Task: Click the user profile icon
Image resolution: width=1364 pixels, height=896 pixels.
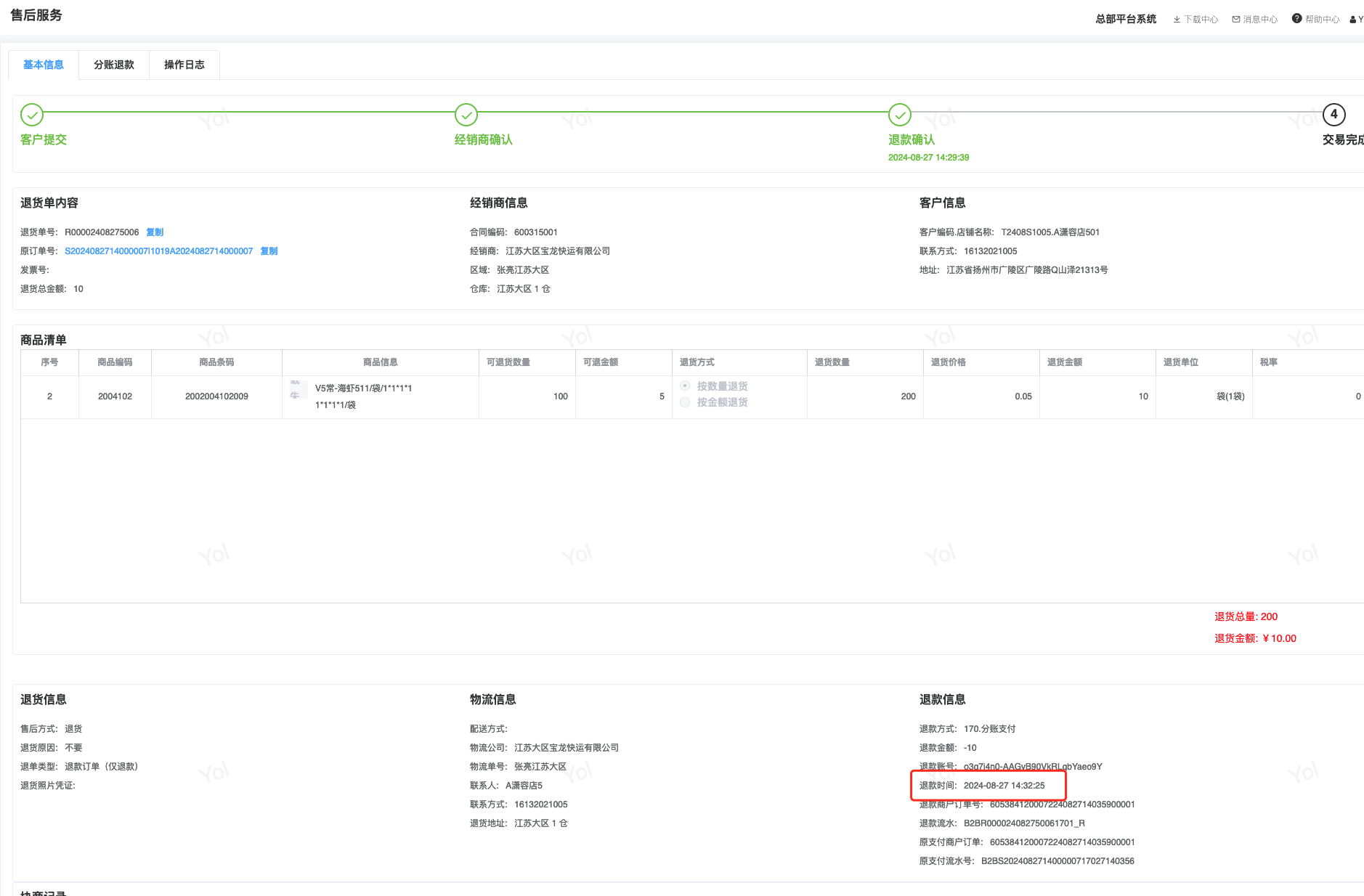Action: coord(1353,20)
